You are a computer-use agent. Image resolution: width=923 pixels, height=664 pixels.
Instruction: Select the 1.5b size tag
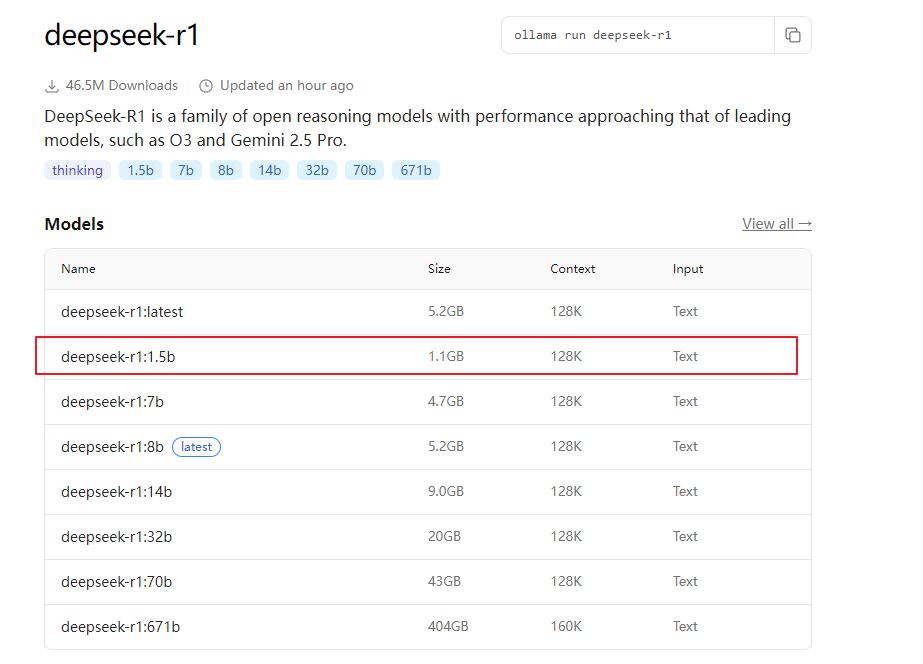(x=141, y=170)
